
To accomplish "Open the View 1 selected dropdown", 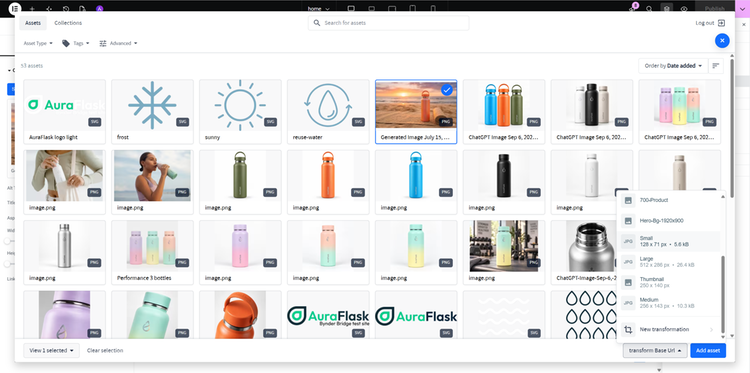I will [51, 351].
